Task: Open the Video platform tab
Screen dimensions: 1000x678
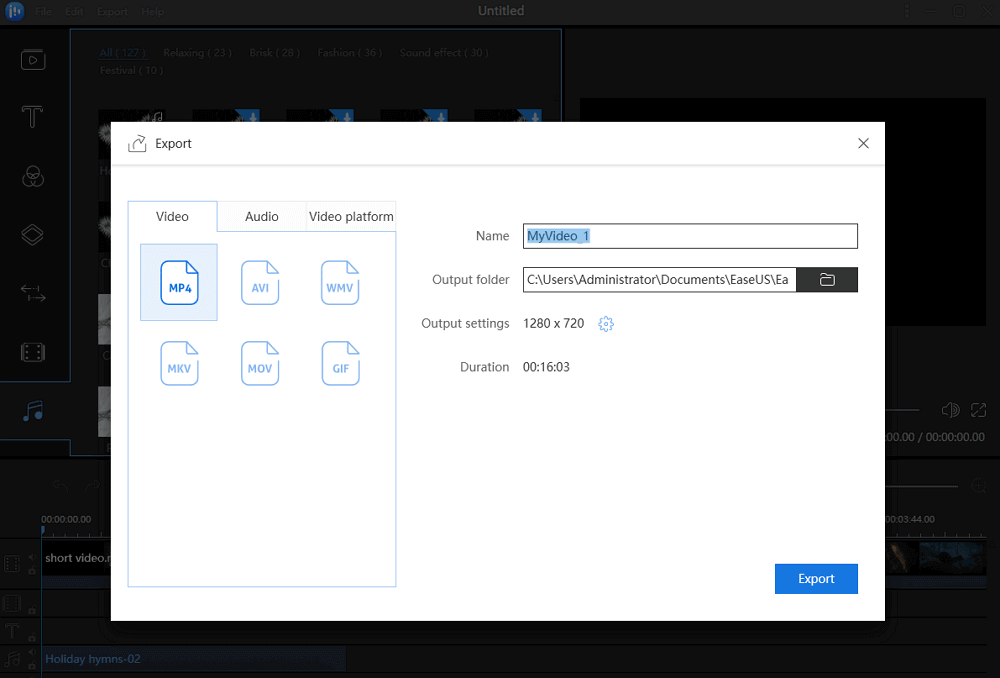Action: point(351,217)
